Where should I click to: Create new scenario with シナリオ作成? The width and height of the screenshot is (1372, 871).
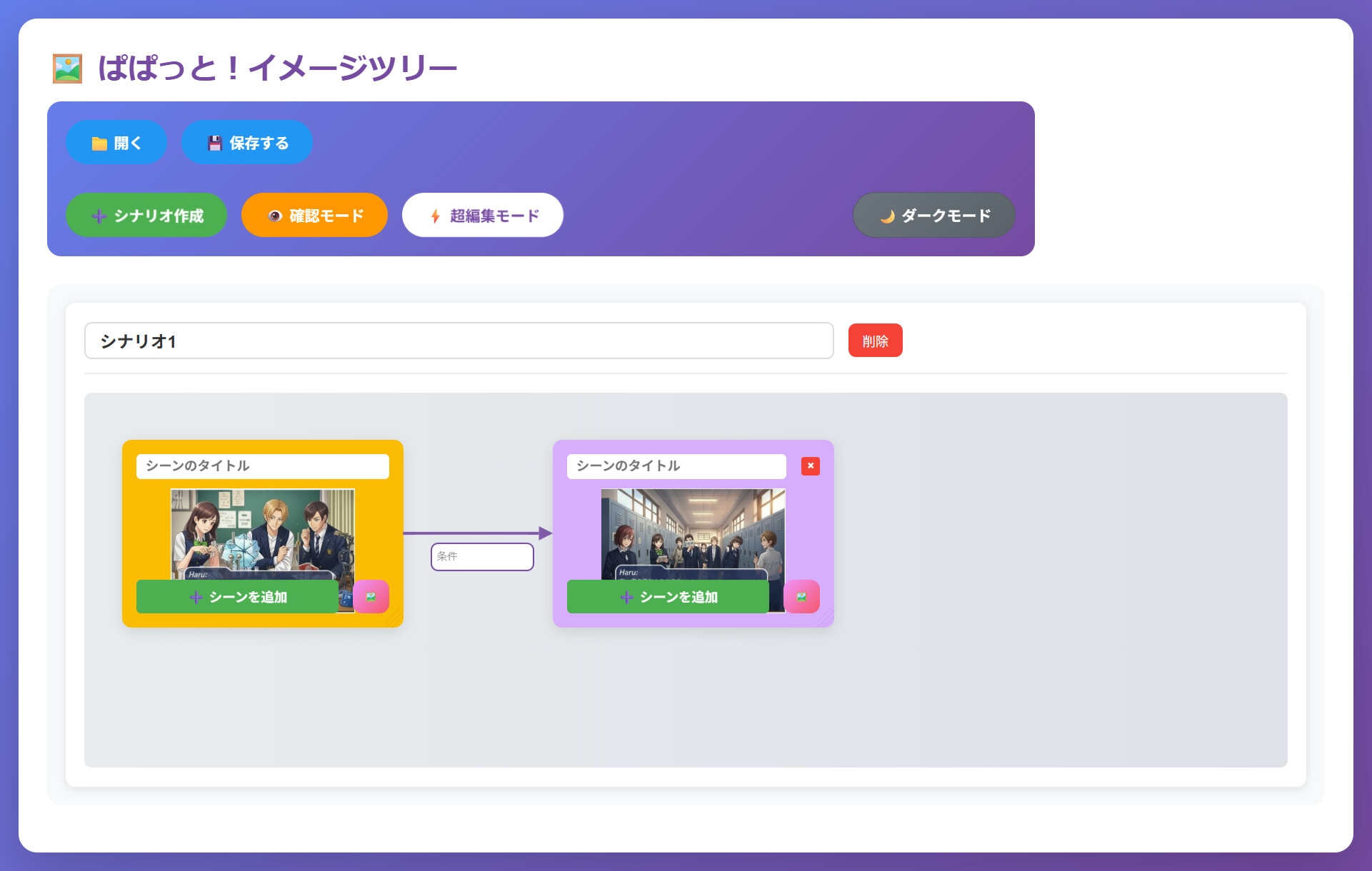[146, 216]
